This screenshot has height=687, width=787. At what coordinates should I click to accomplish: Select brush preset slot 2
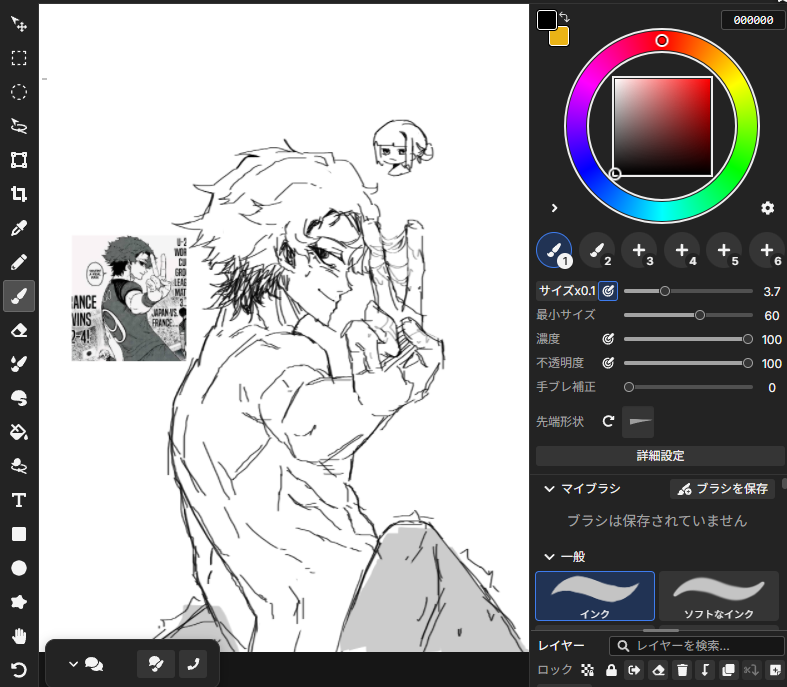tap(597, 250)
